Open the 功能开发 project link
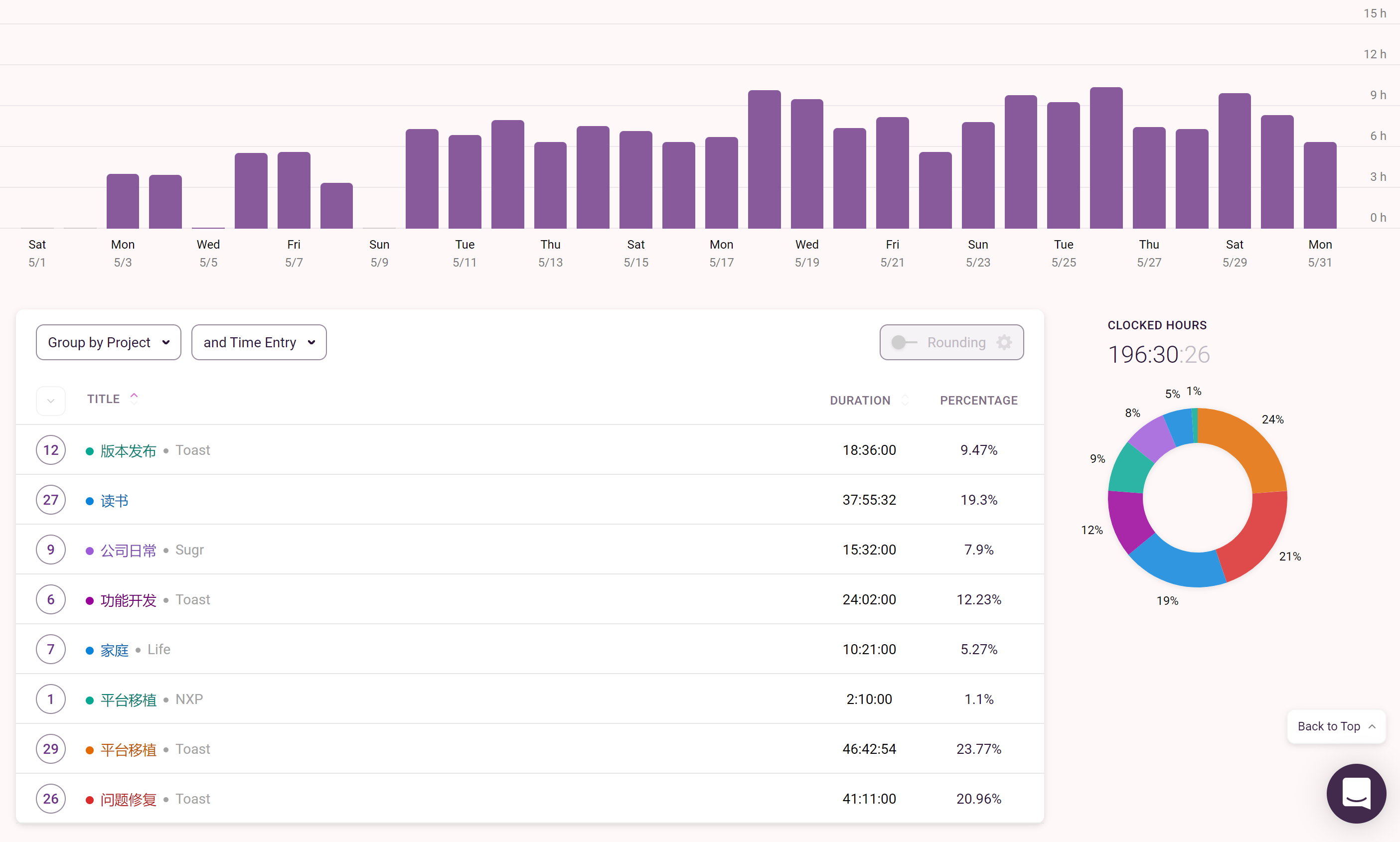Screen dimensions: 1400x842 coord(128,600)
